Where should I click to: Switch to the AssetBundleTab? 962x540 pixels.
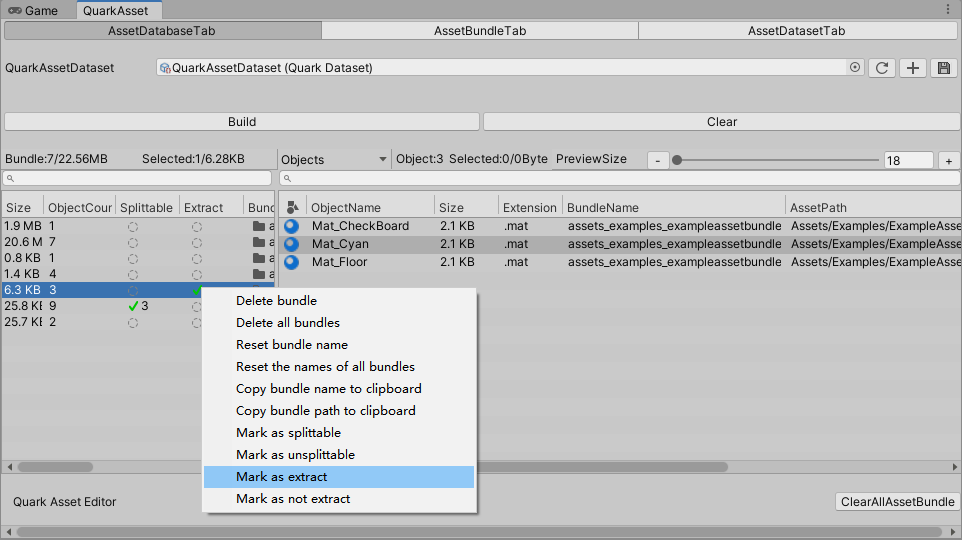[x=480, y=31]
